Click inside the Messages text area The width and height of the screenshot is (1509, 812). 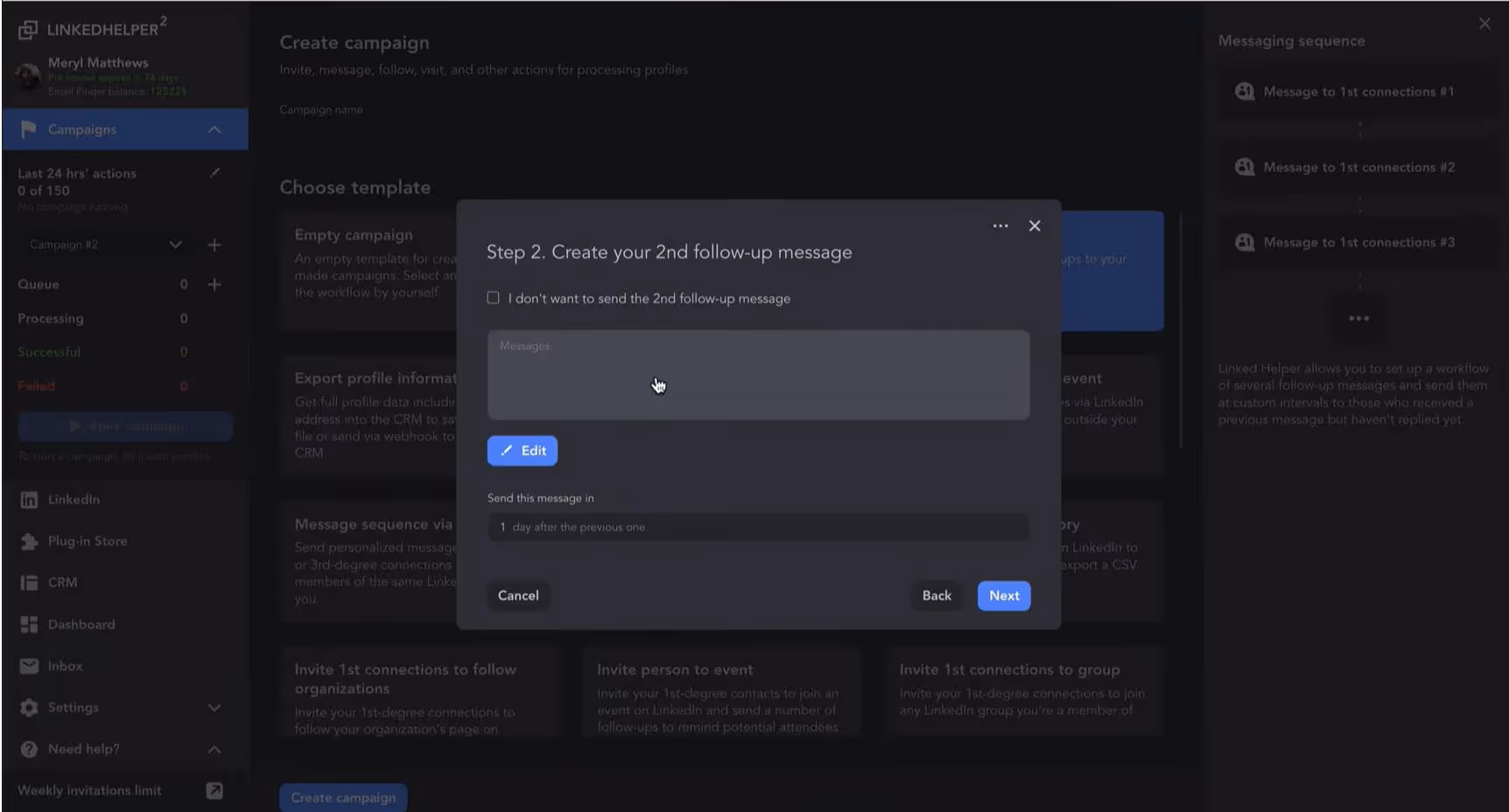pyautogui.click(x=758, y=374)
